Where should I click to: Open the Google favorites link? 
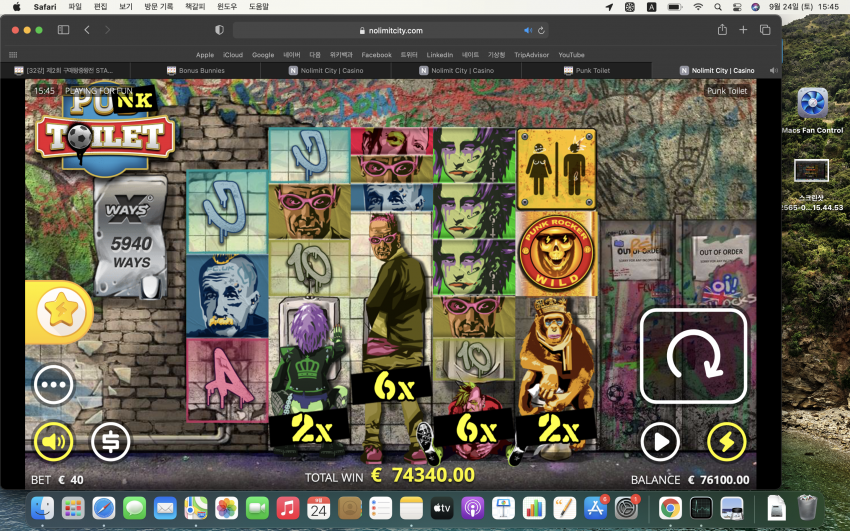click(x=263, y=55)
